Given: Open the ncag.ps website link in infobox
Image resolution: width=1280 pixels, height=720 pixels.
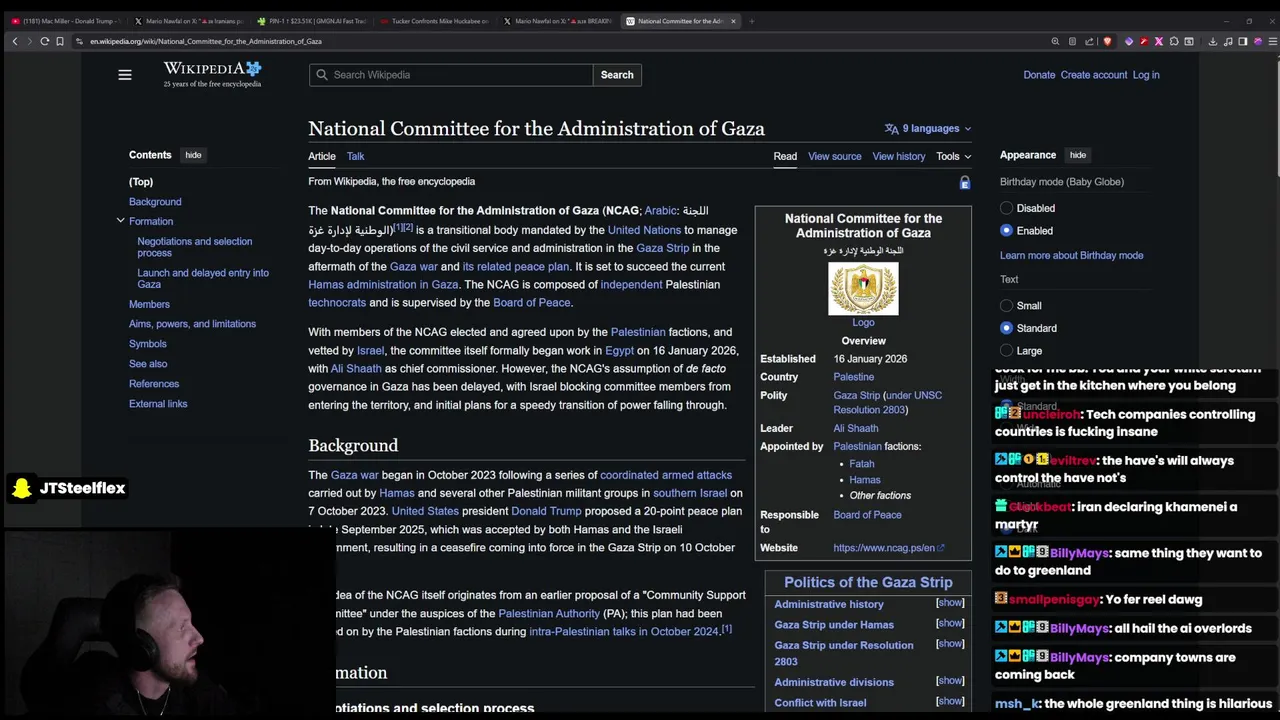Looking at the screenshot, I should [x=888, y=548].
